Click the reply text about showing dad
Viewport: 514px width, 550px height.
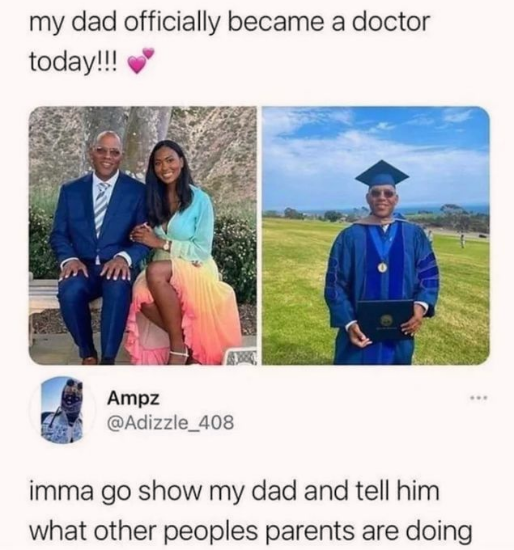pos(251,511)
